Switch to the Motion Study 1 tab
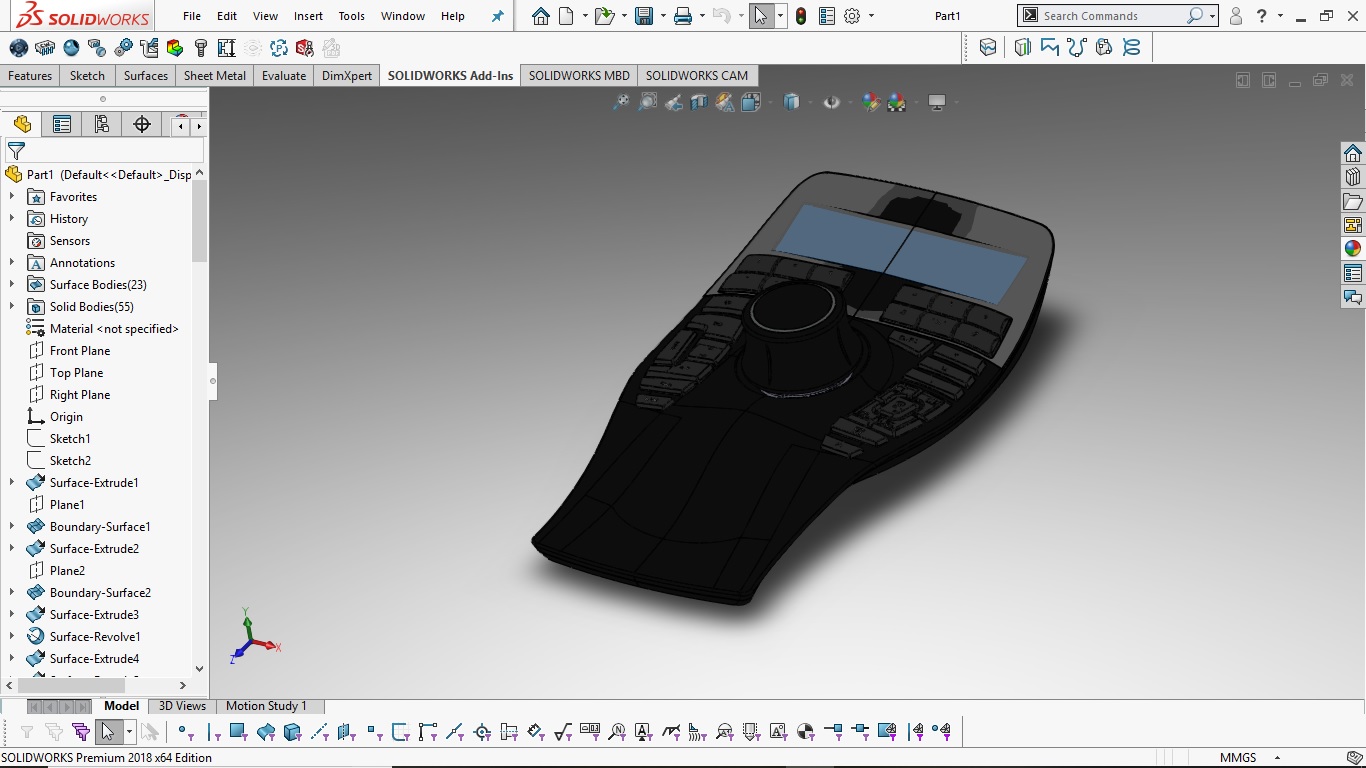 point(266,706)
